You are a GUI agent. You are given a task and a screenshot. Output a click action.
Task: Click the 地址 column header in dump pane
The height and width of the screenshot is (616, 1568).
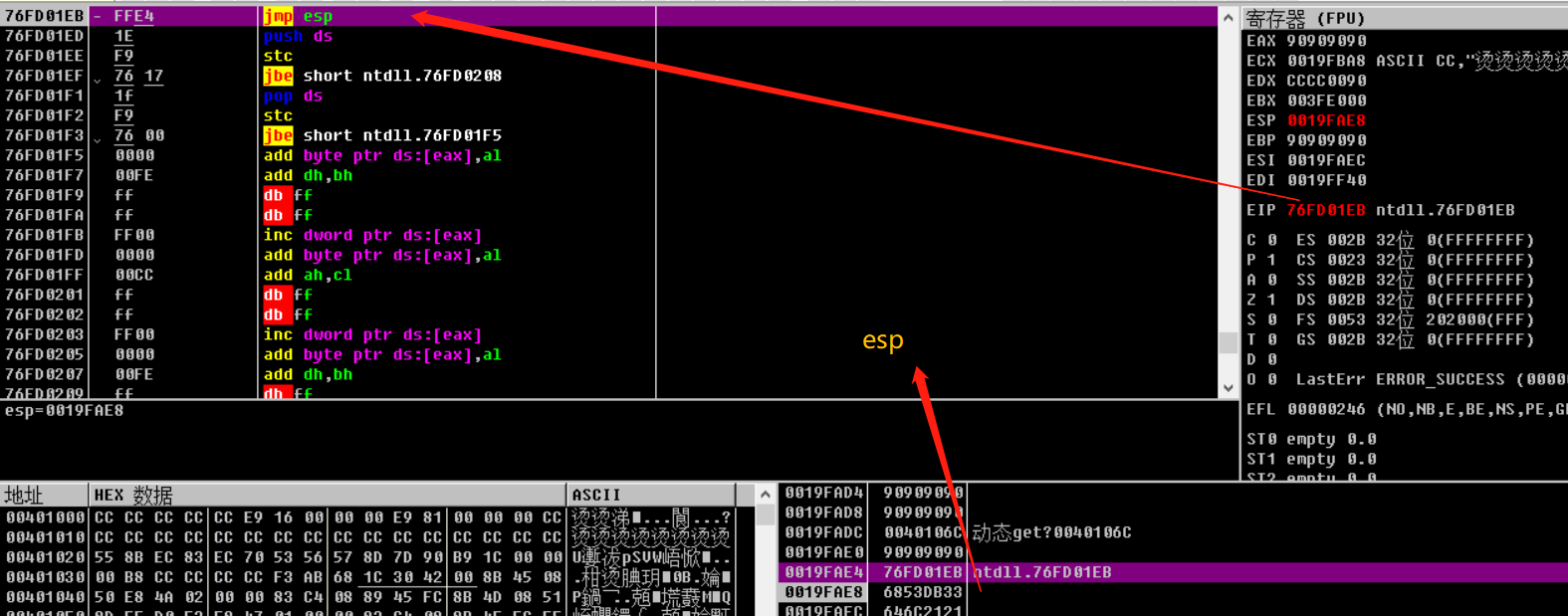[x=44, y=495]
